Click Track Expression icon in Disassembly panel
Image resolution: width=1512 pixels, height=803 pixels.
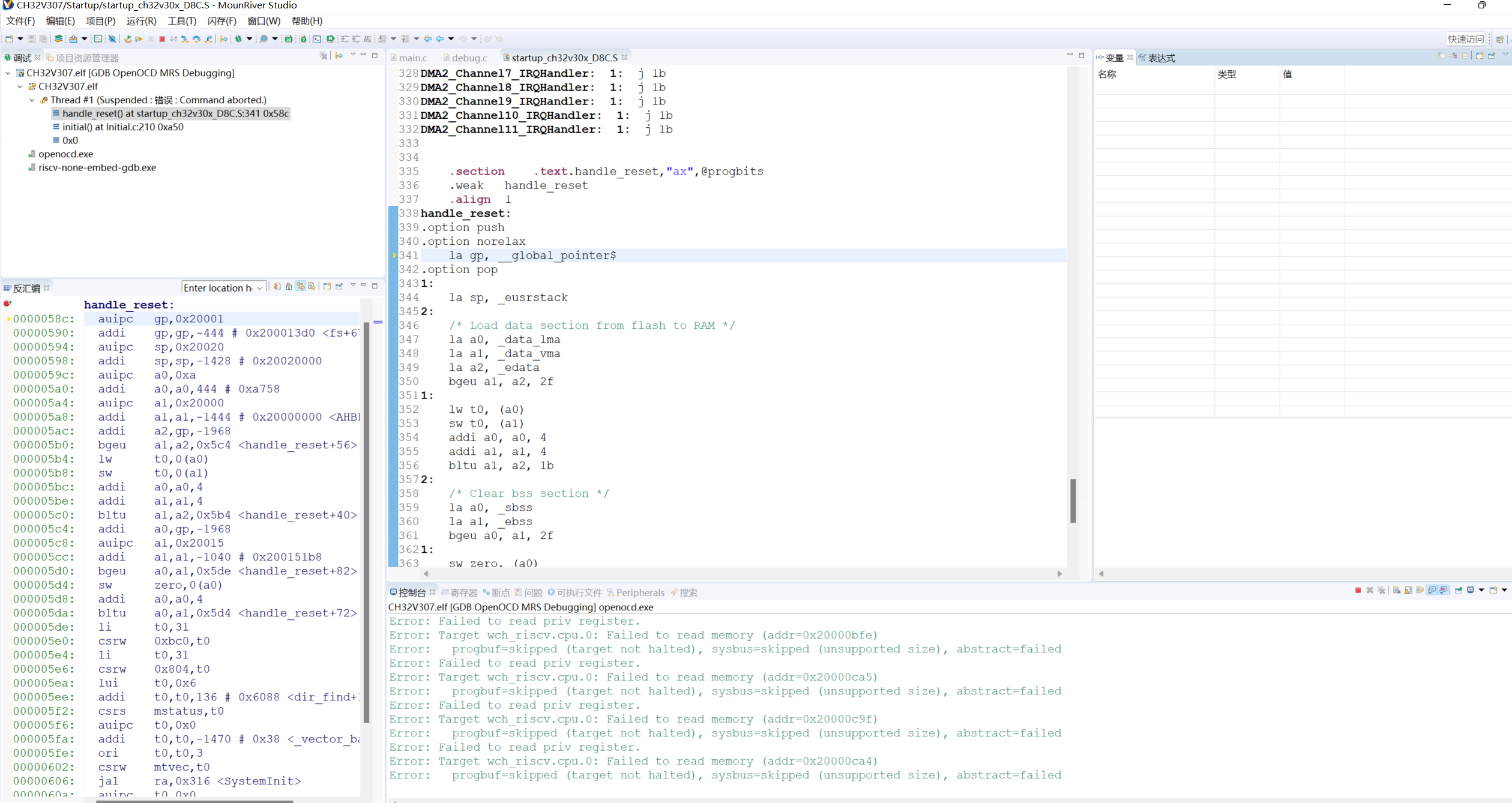point(312,286)
